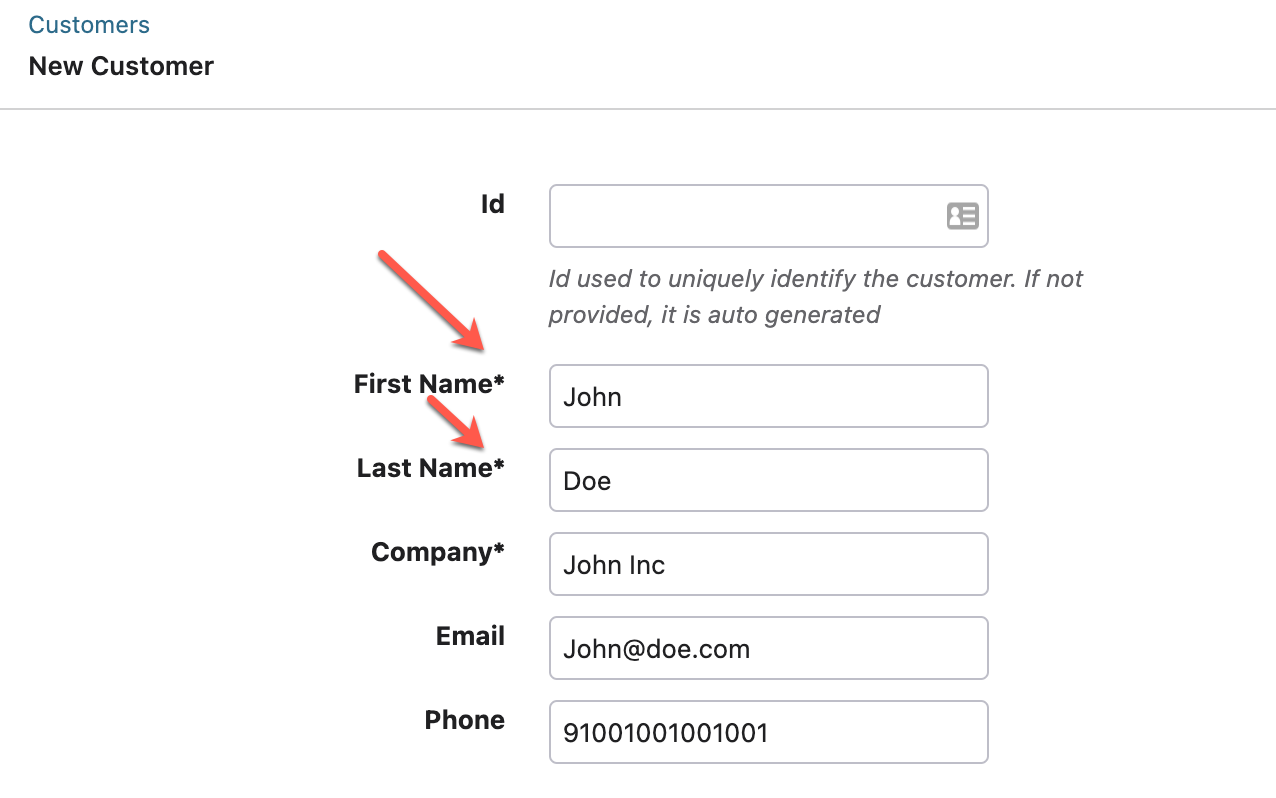Open the Customers breadcrumb link
Viewport: 1276px width, 798px height.
pyautogui.click(x=89, y=25)
